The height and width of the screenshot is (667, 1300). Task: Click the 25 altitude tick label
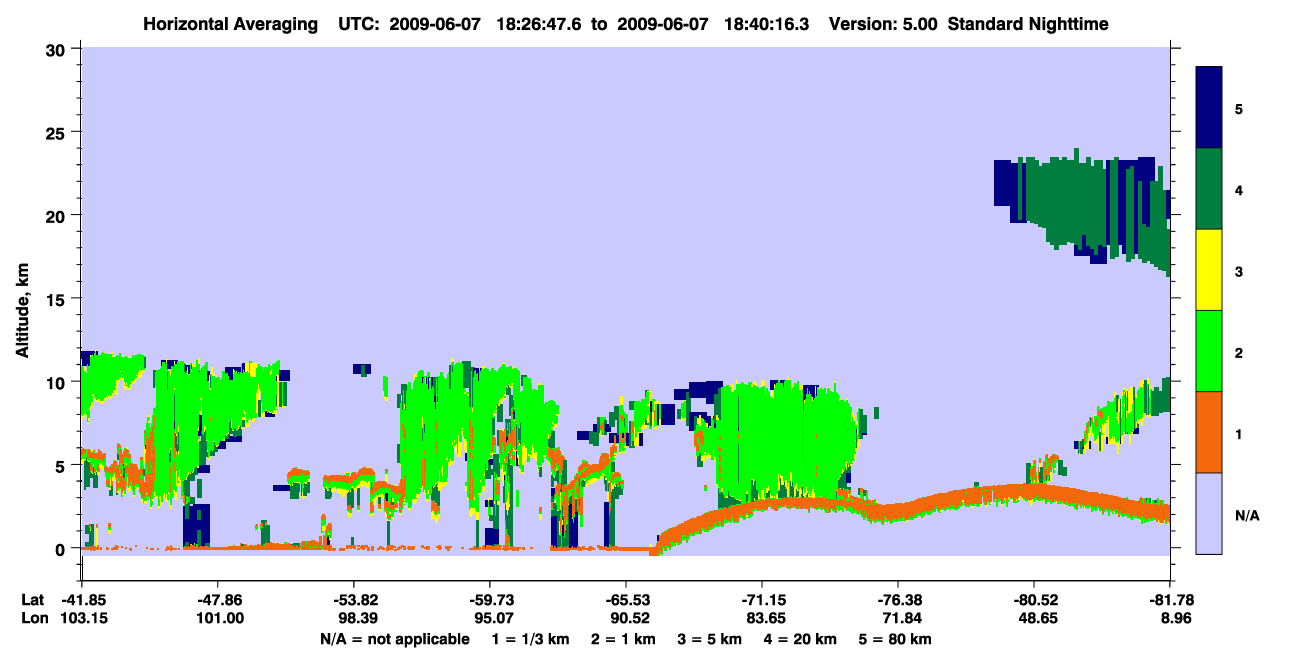58,132
